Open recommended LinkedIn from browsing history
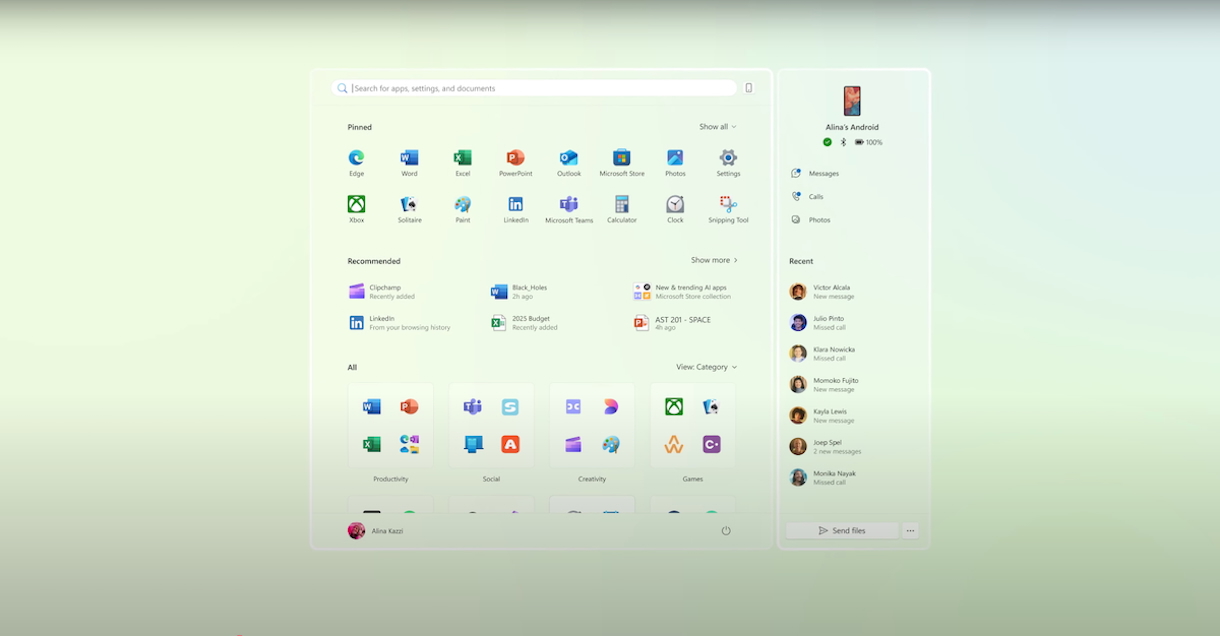The width and height of the screenshot is (1220, 636). [x=399, y=323]
